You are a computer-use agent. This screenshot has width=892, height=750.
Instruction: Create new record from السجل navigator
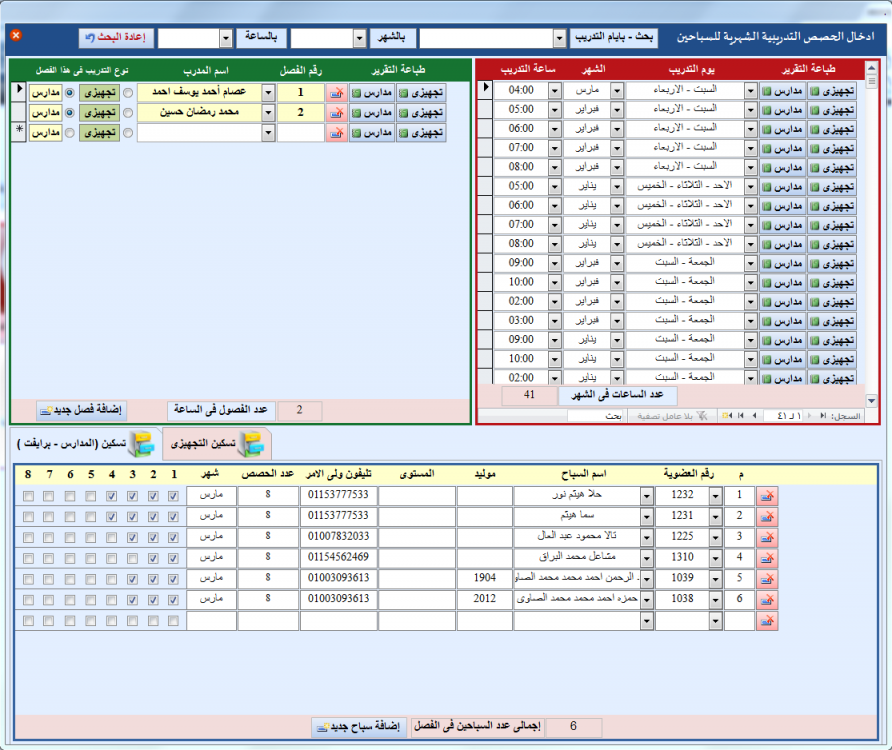tap(727, 416)
